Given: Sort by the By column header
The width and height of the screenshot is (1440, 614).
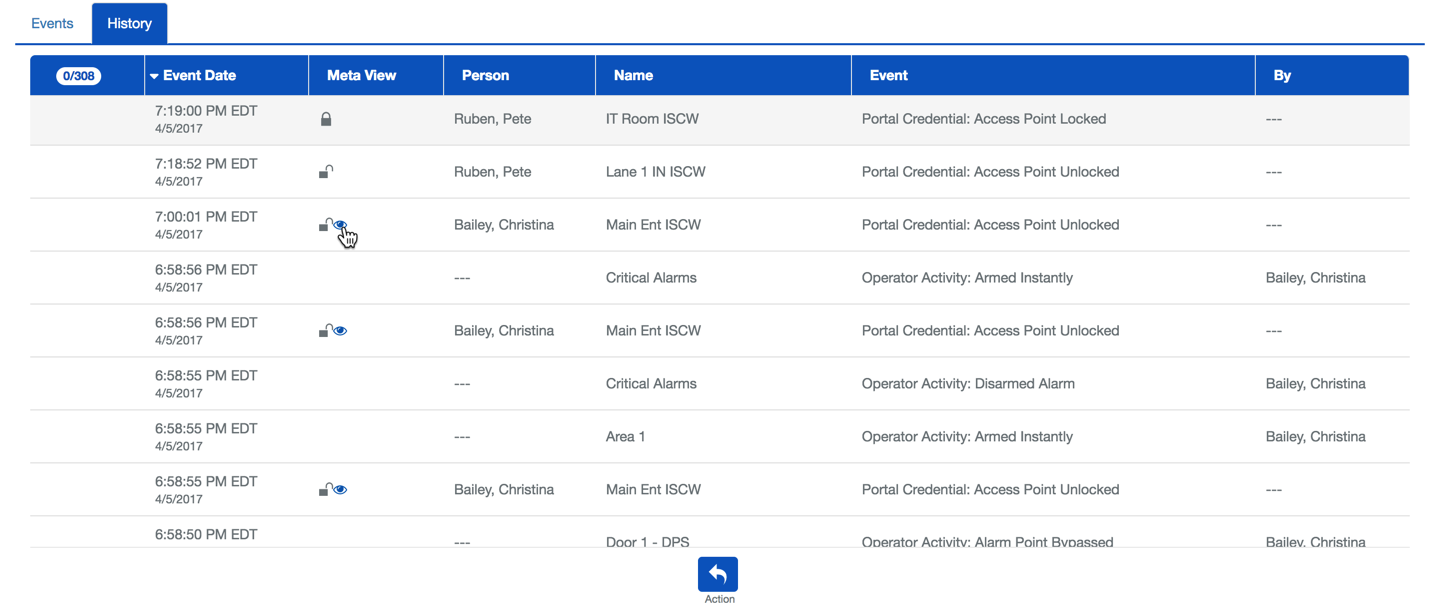Looking at the screenshot, I should (1282, 75).
